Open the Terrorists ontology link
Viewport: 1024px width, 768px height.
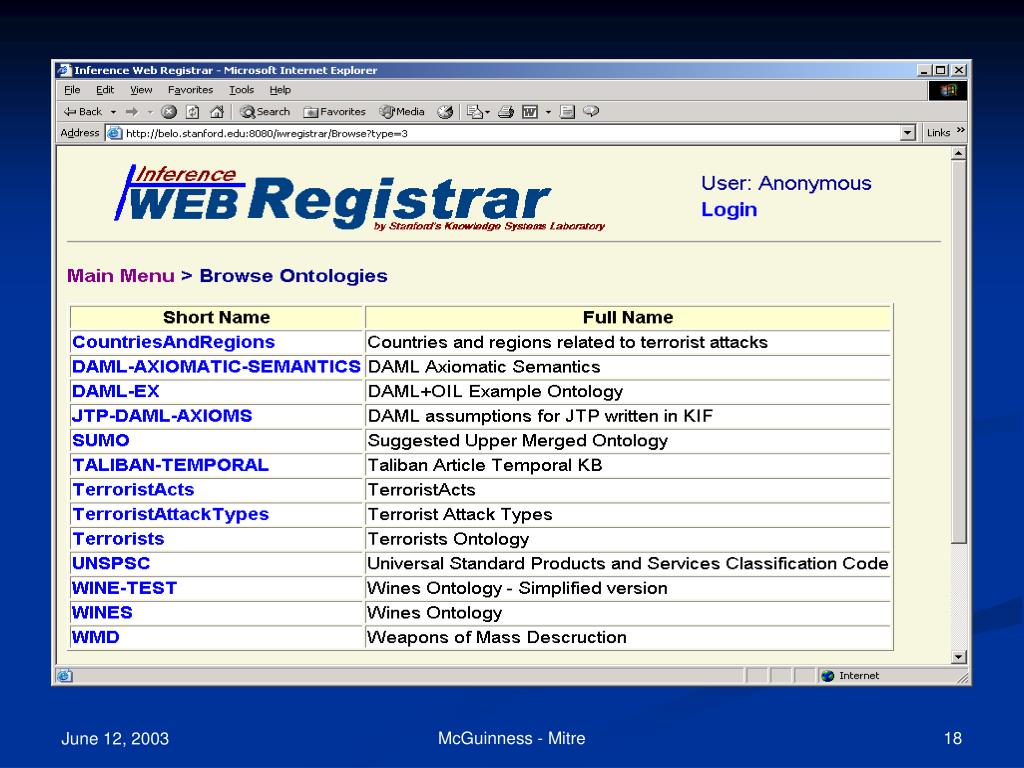click(118, 539)
